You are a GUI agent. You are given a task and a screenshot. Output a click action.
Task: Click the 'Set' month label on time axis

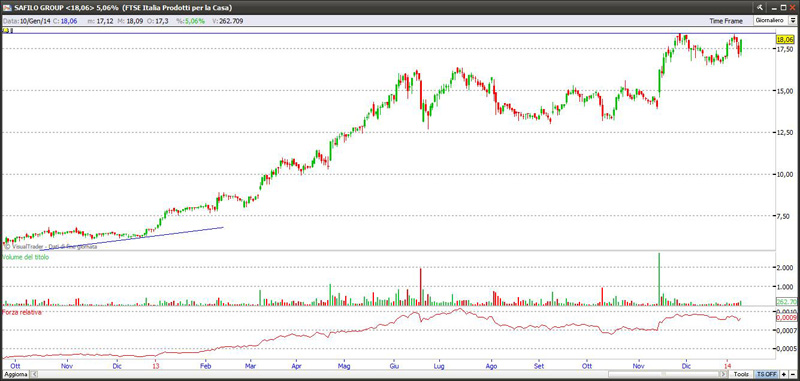(x=539, y=366)
